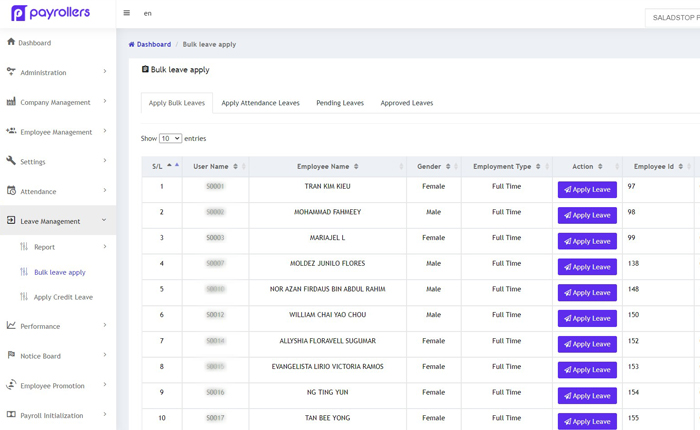Select user name cell S0017
The height and width of the screenshot is (430, 700).
[x=215, y=418]
